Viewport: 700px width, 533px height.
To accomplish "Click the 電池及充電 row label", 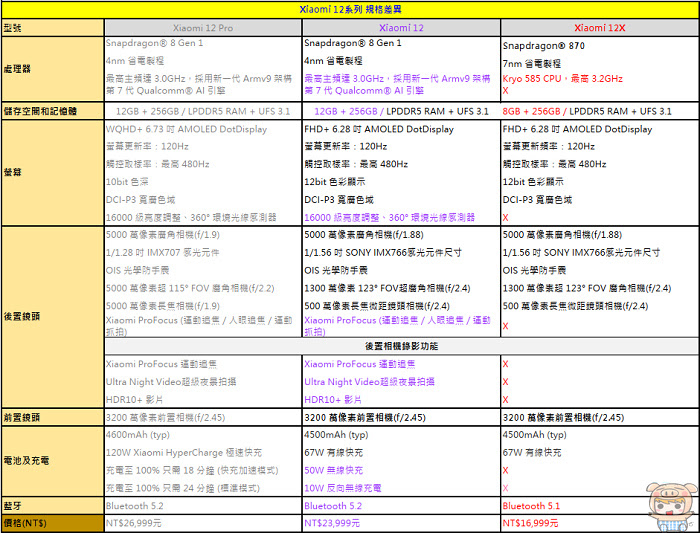I will pos(26,460).
